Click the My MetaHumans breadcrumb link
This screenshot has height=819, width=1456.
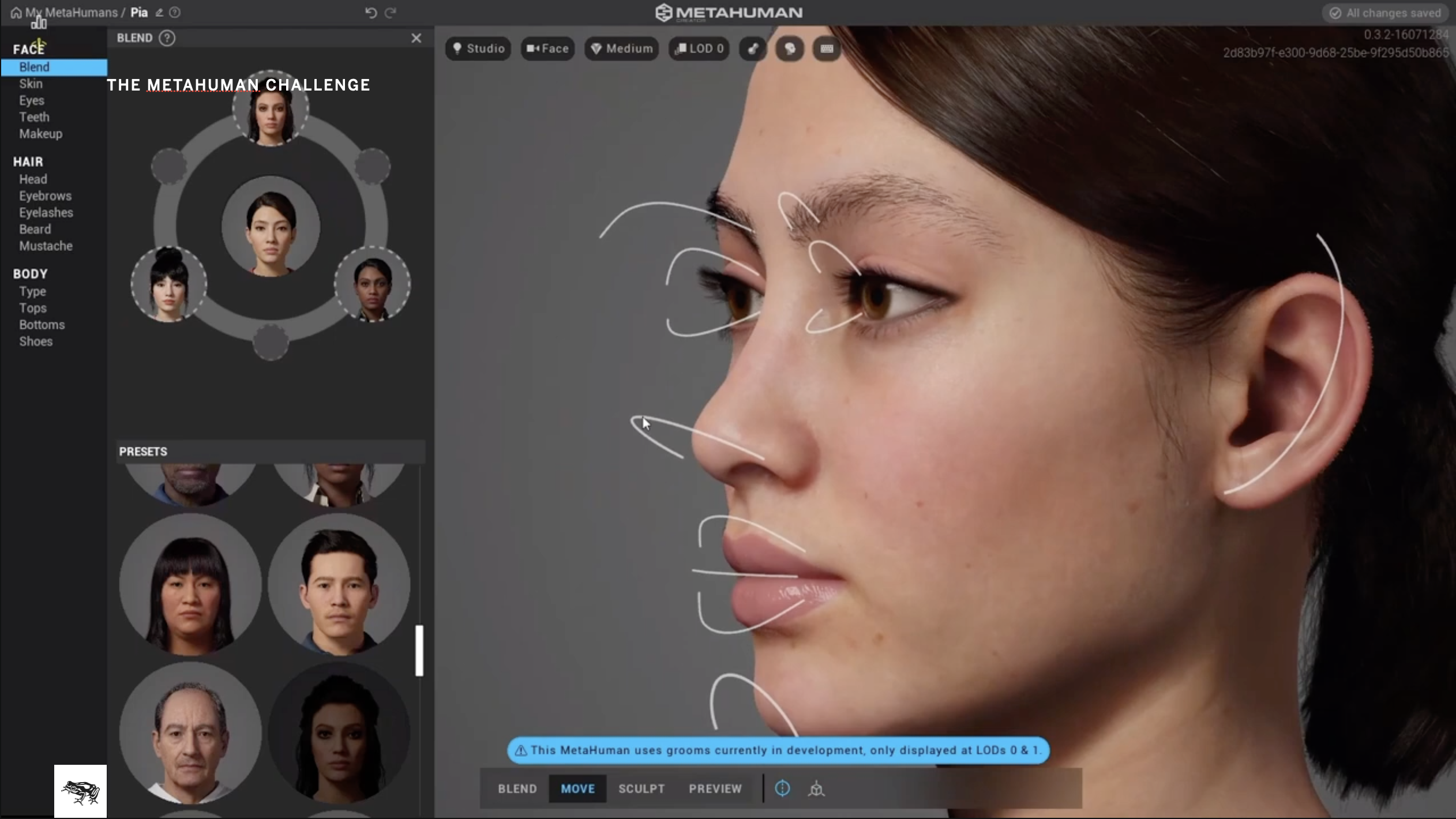click(x=71, y=13)
